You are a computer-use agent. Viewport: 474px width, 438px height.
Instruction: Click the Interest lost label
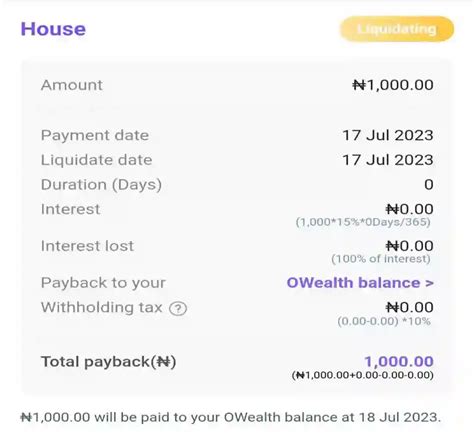[87, 246]
